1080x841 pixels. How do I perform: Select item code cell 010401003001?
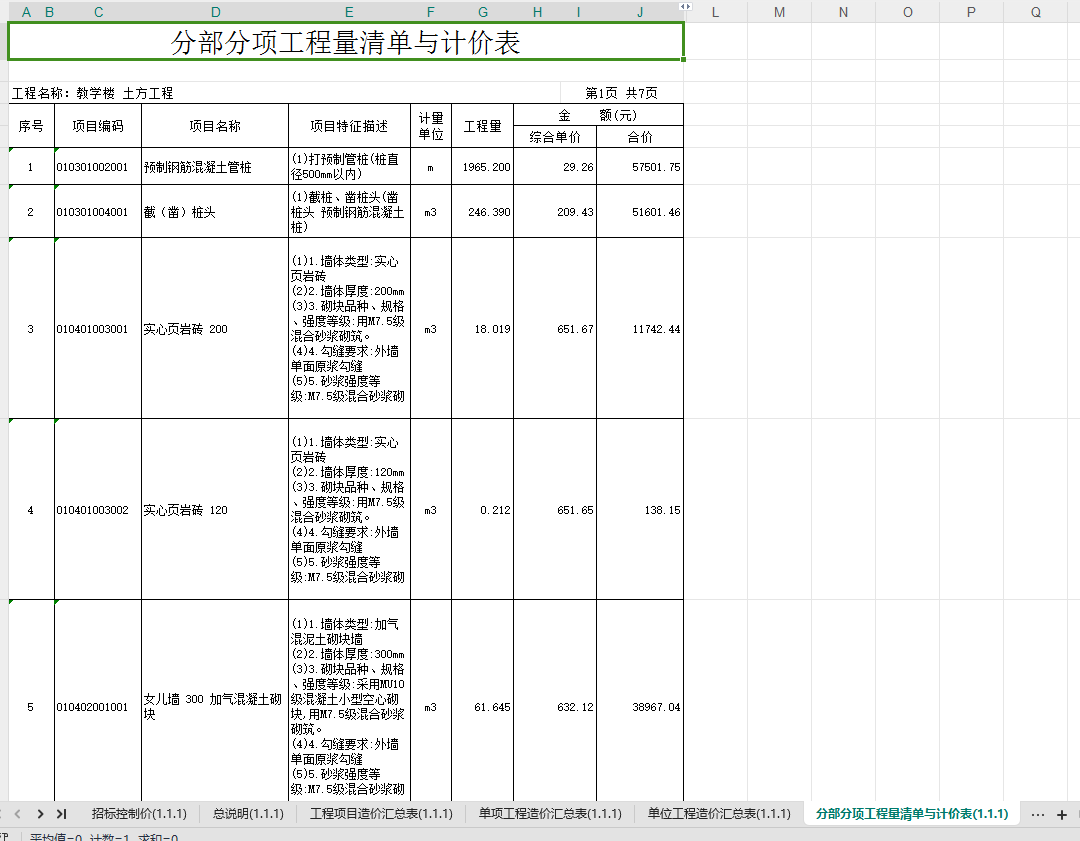point(98,329)
